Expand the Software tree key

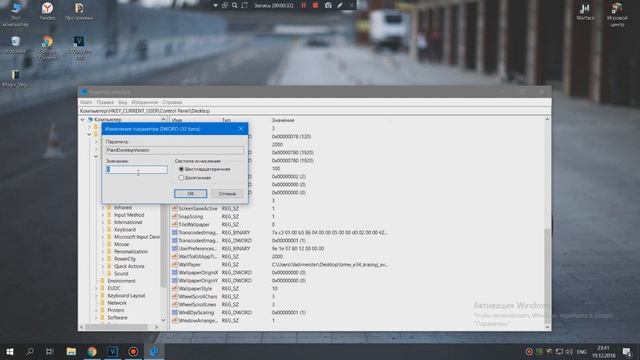(97, 318)
